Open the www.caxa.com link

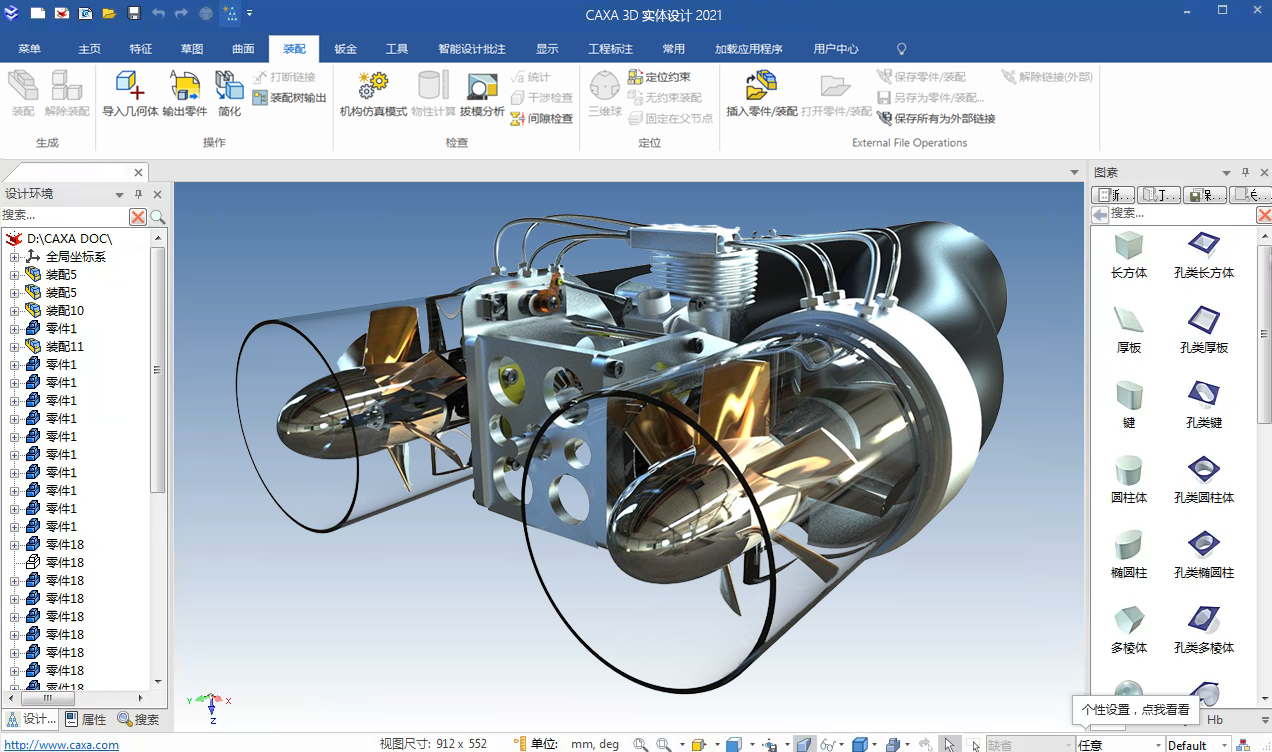coord(61,745)
